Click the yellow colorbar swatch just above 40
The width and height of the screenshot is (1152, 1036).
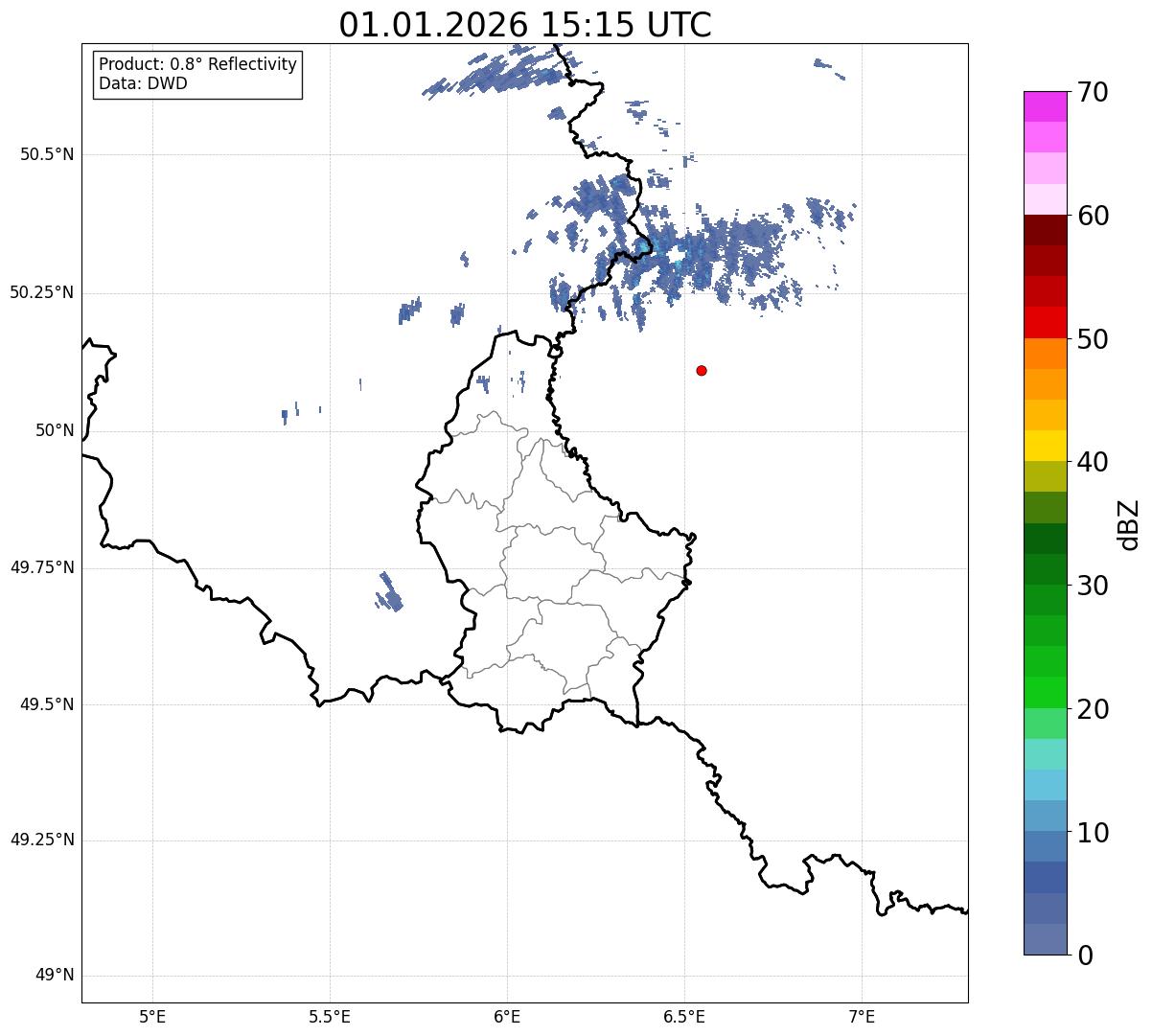(x=1045, y=446)
